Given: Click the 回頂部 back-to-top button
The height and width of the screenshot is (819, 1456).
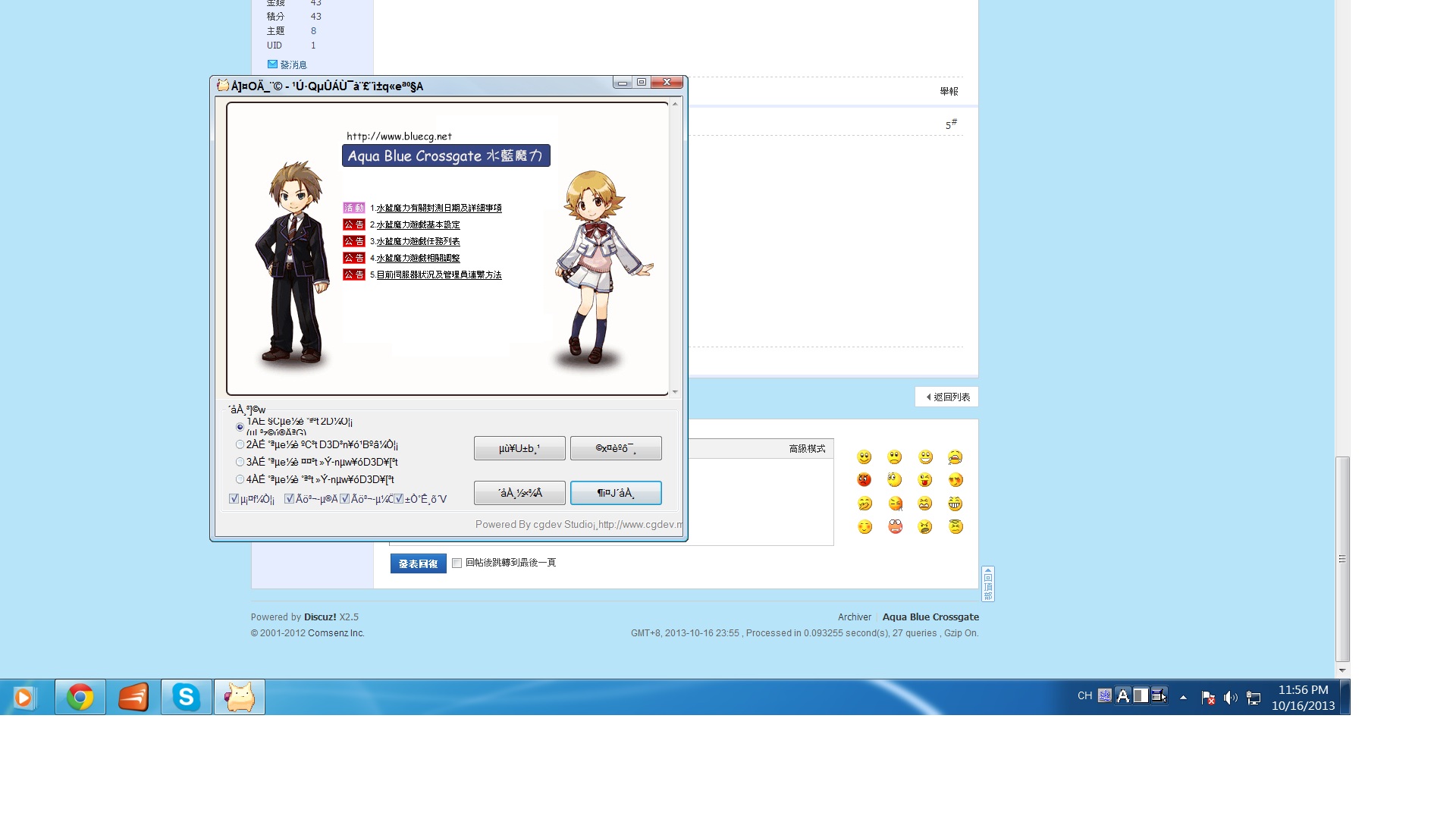Looking at the screenshot, I should coord(987,584).
